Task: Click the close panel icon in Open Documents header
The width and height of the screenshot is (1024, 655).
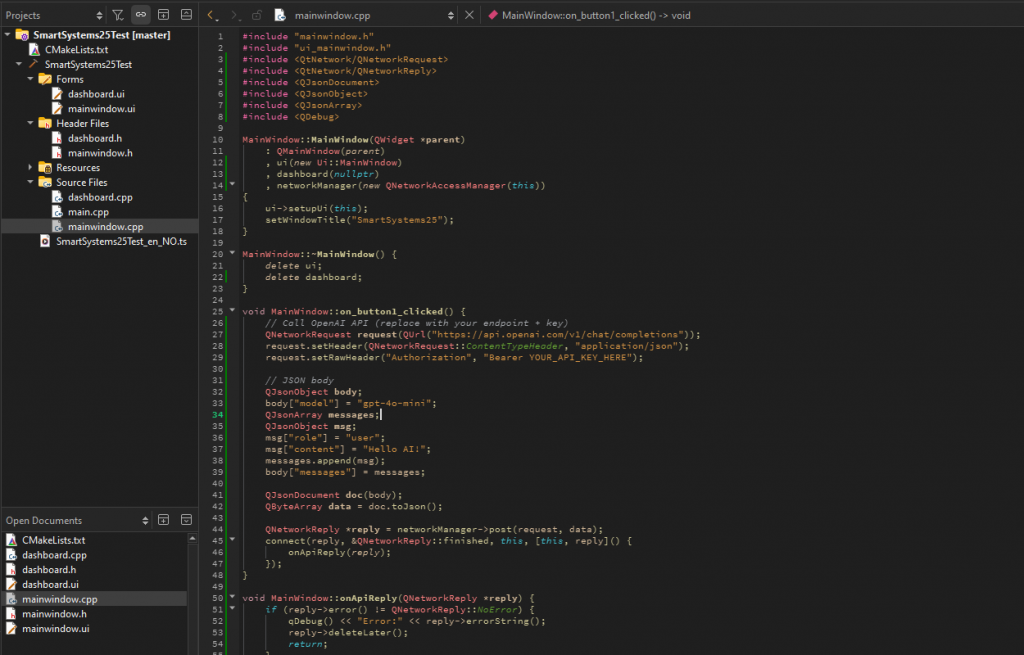Action: click(186, 520)
